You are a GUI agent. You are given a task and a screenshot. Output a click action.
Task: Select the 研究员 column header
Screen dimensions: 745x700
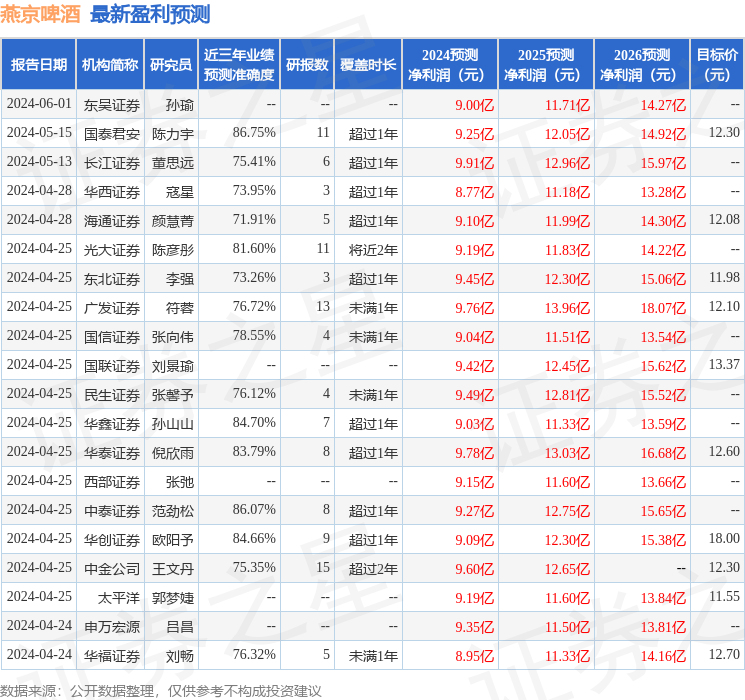(171, 65)
